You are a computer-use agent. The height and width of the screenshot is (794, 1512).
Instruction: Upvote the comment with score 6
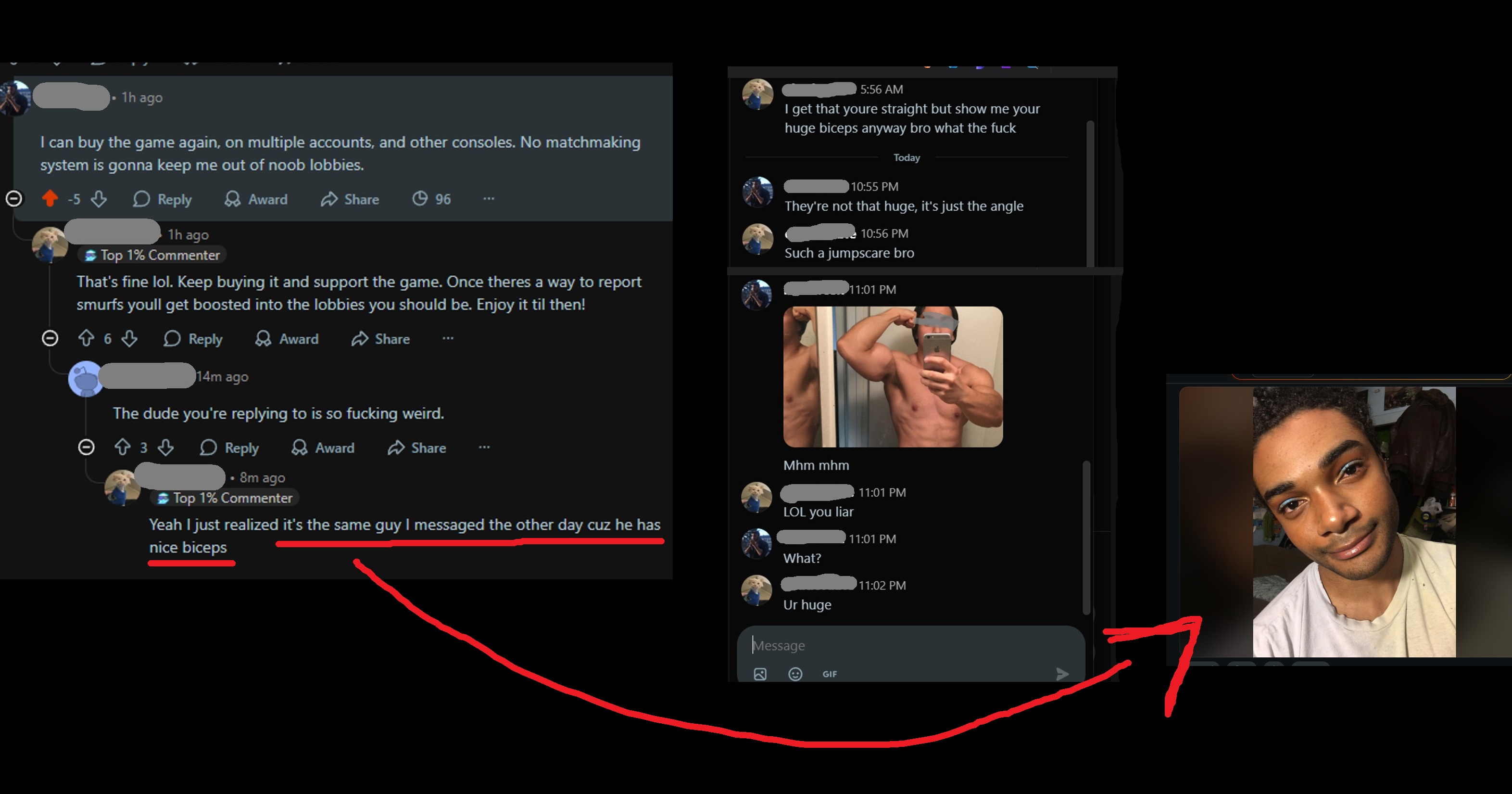point(86,338)
